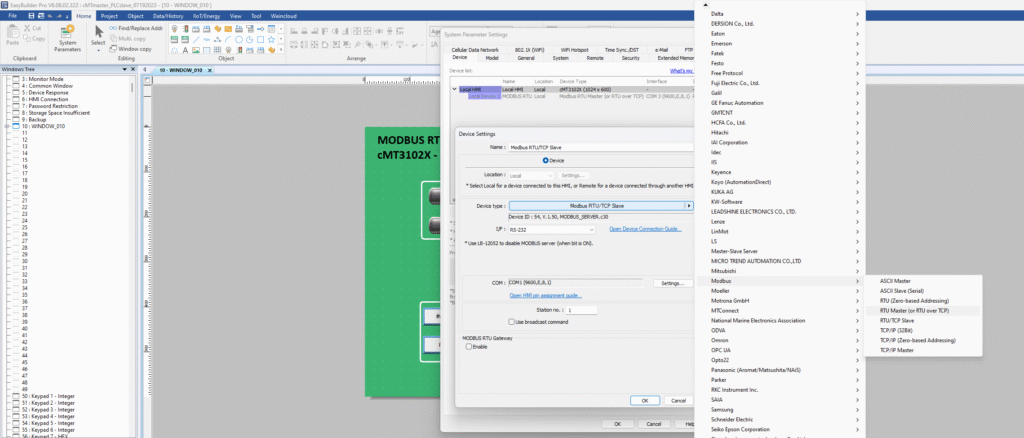Click Cancel in Device Settings dialog
This screenshot has height=438, width=1024.
(x=679, y=400)
